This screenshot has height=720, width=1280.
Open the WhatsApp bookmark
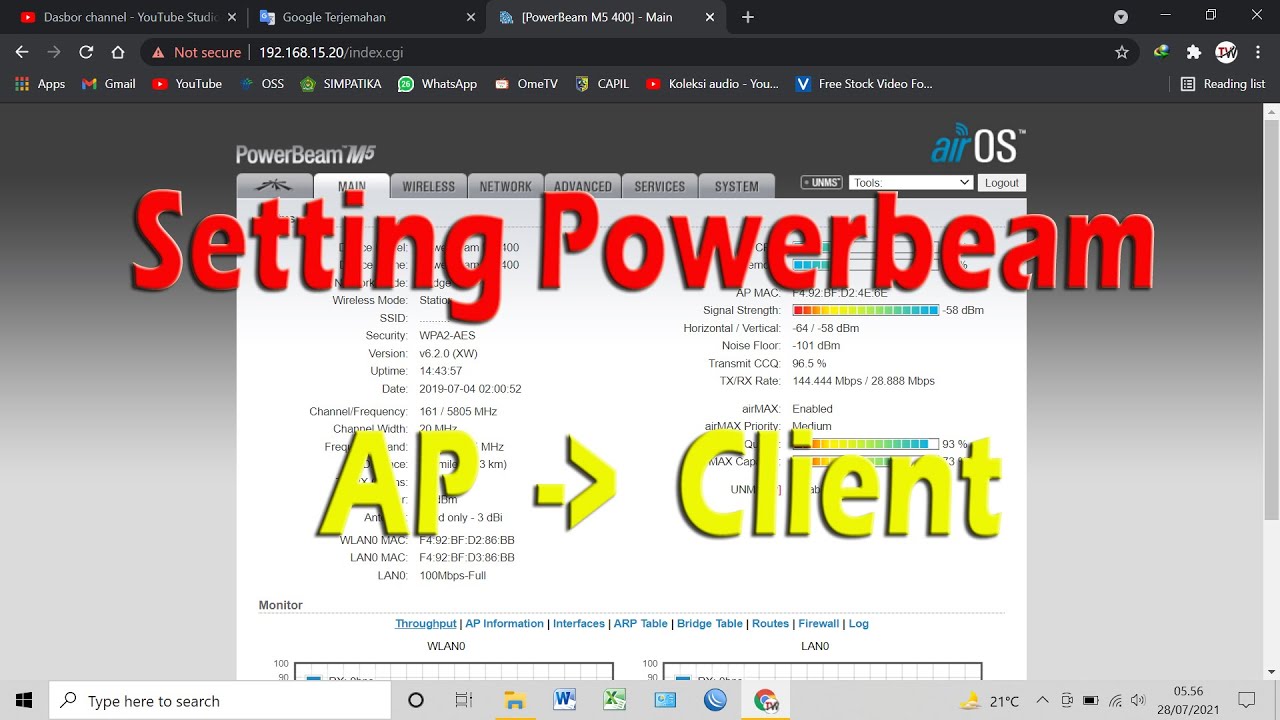point(438,84)
